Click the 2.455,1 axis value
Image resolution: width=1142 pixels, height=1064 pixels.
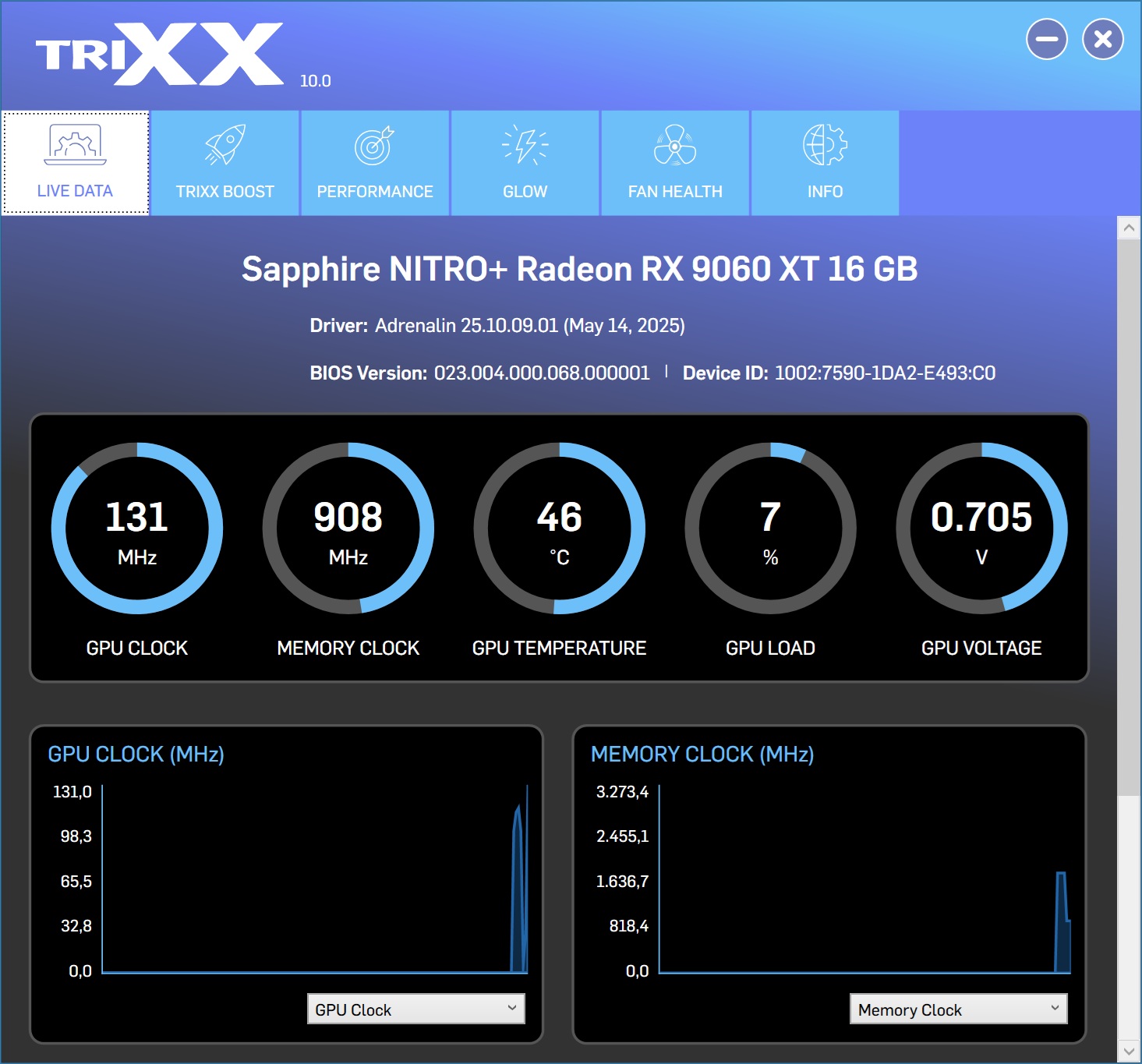click(x=622, y=836)
